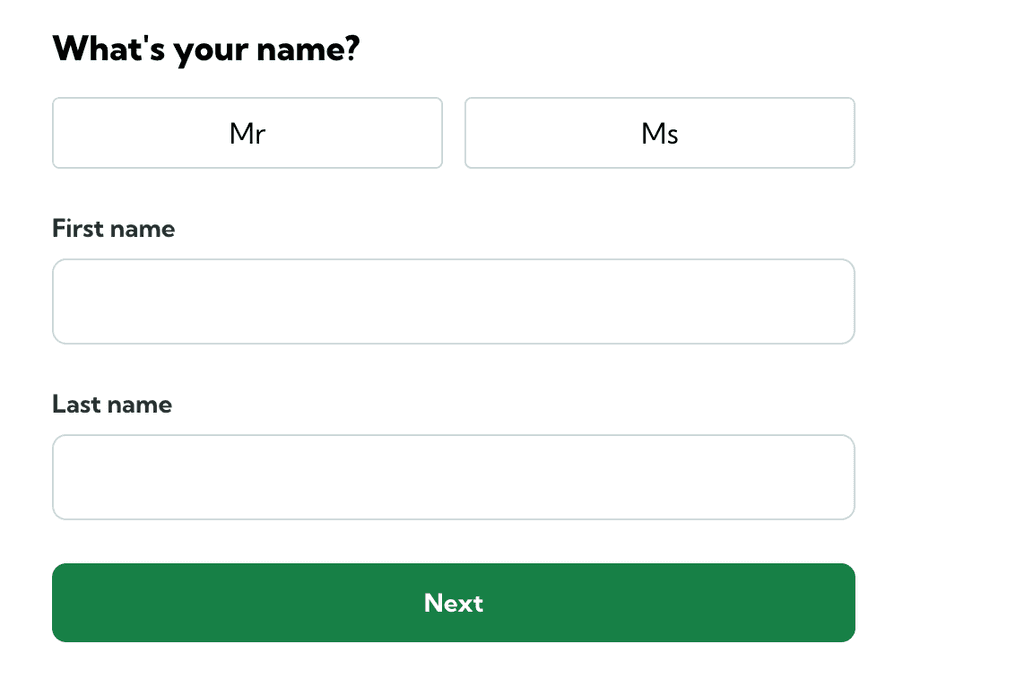Select the Ms title option

[x=659, y=133]
